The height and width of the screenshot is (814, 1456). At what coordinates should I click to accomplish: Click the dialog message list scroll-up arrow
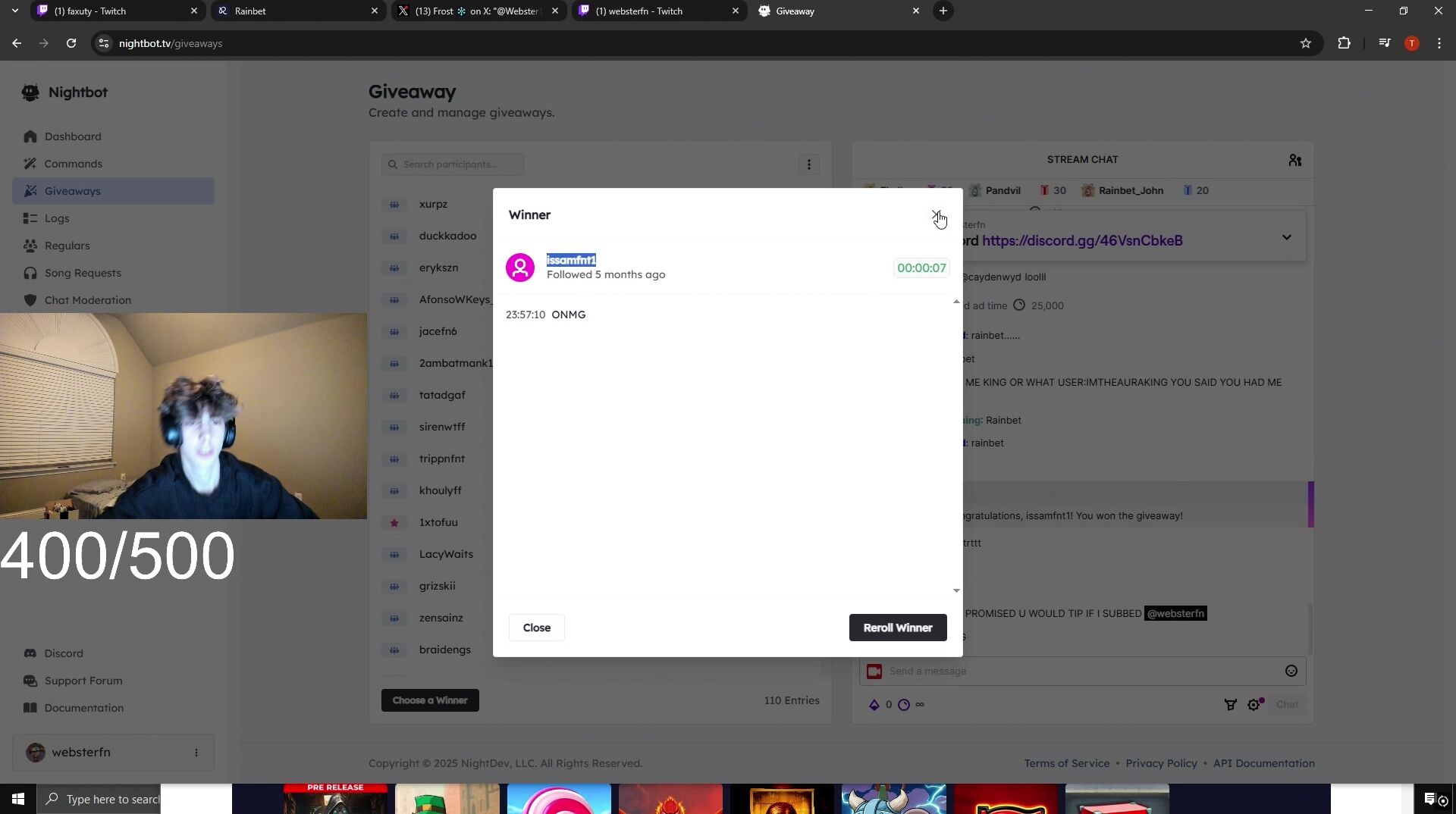click(956, 302)
